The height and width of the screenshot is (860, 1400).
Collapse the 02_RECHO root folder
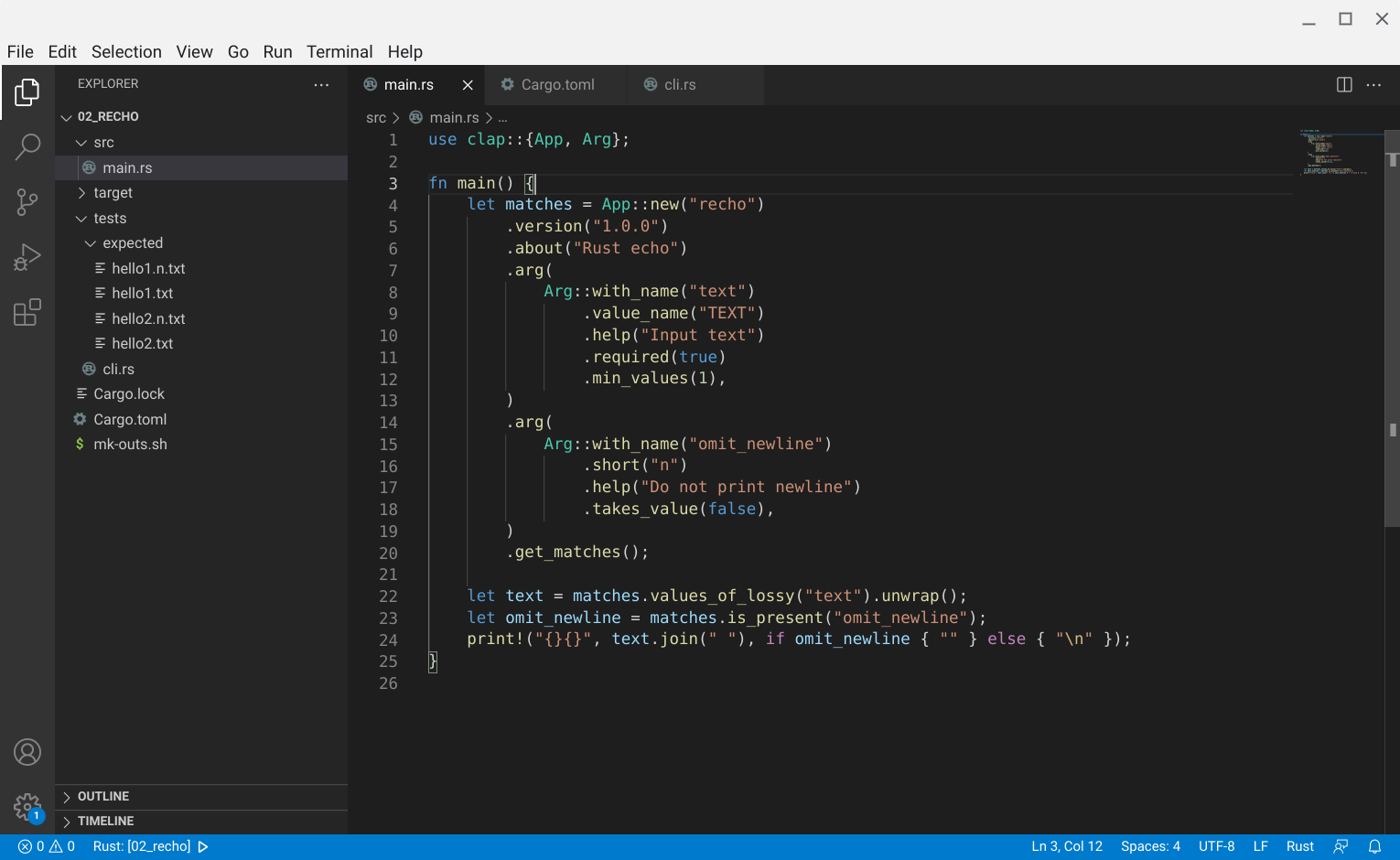coord(66,117)
